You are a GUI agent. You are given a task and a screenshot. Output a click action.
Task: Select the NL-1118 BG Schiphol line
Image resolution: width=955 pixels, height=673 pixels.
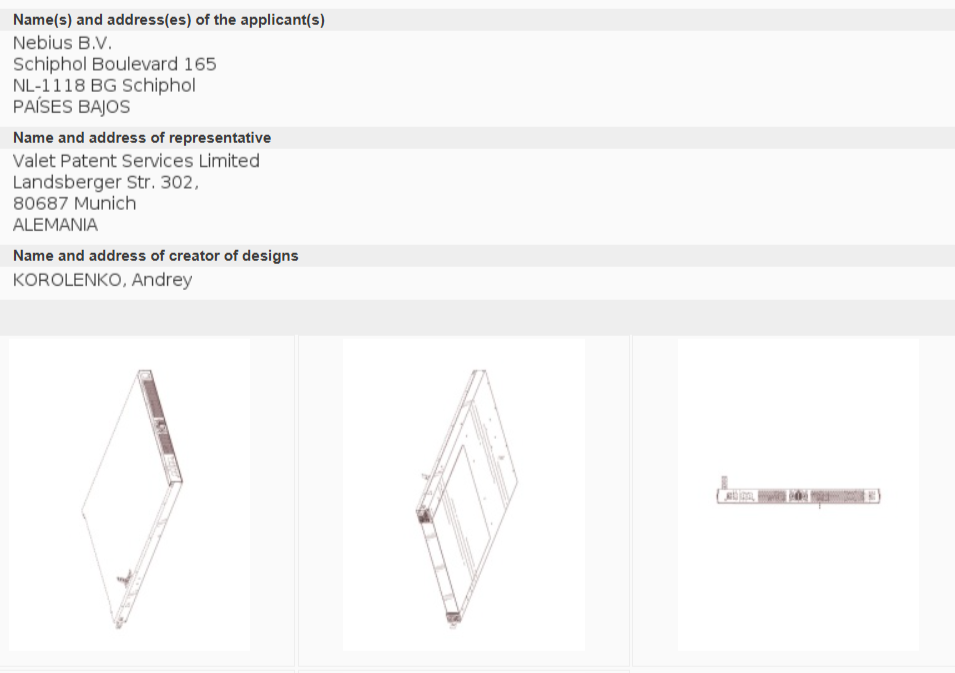coord(104,85)
